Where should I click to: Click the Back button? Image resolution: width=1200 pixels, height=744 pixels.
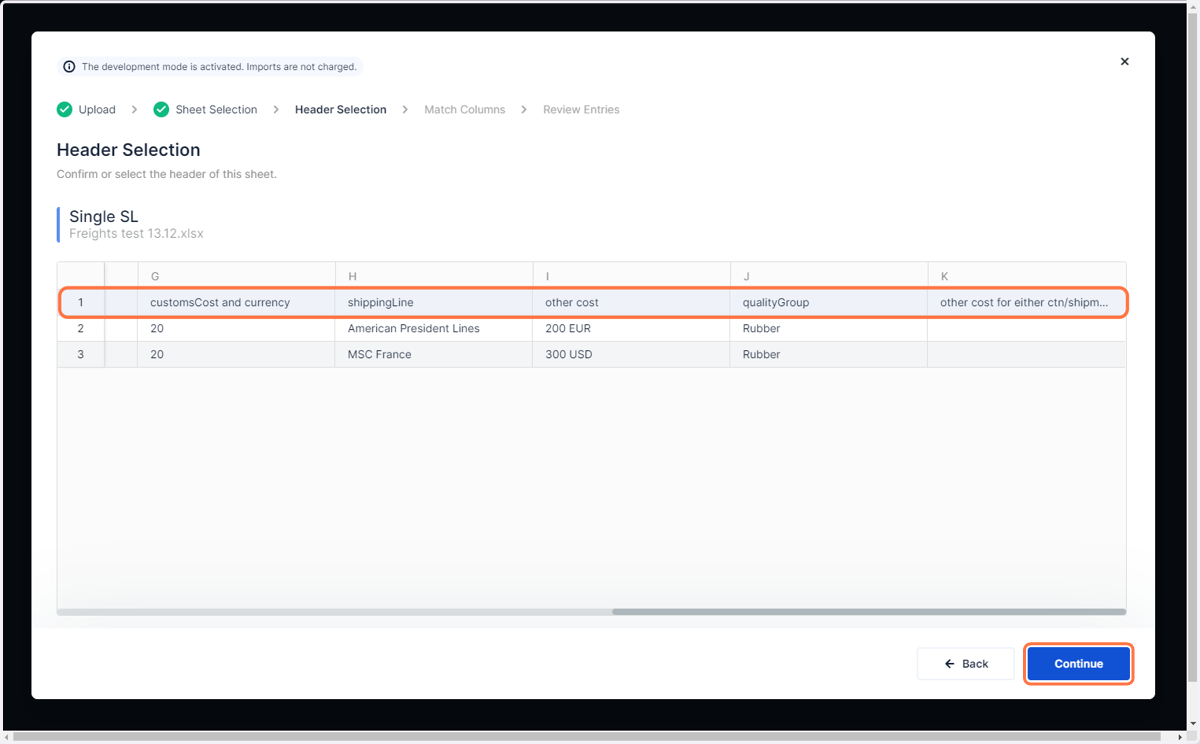966,664
